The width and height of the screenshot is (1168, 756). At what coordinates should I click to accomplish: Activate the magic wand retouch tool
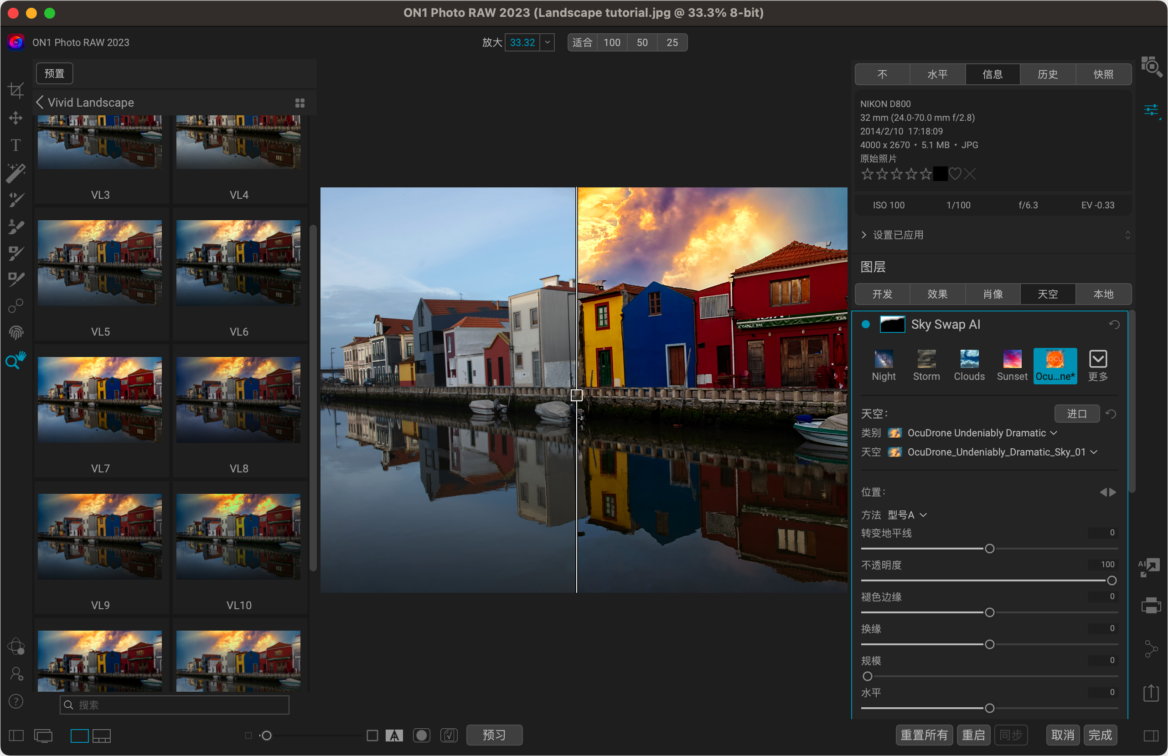click(x=16, y=173)
